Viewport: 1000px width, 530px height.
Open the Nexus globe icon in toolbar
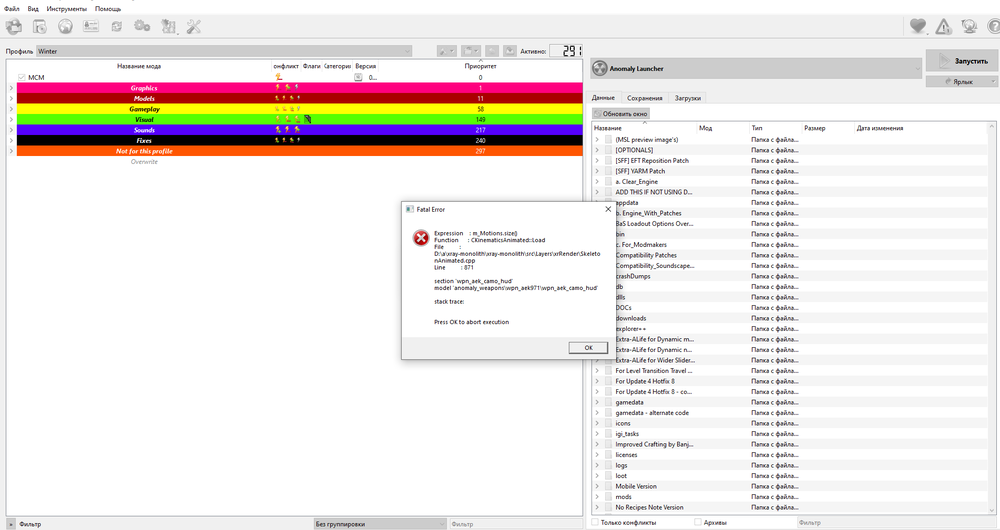[x=65, y=26]
